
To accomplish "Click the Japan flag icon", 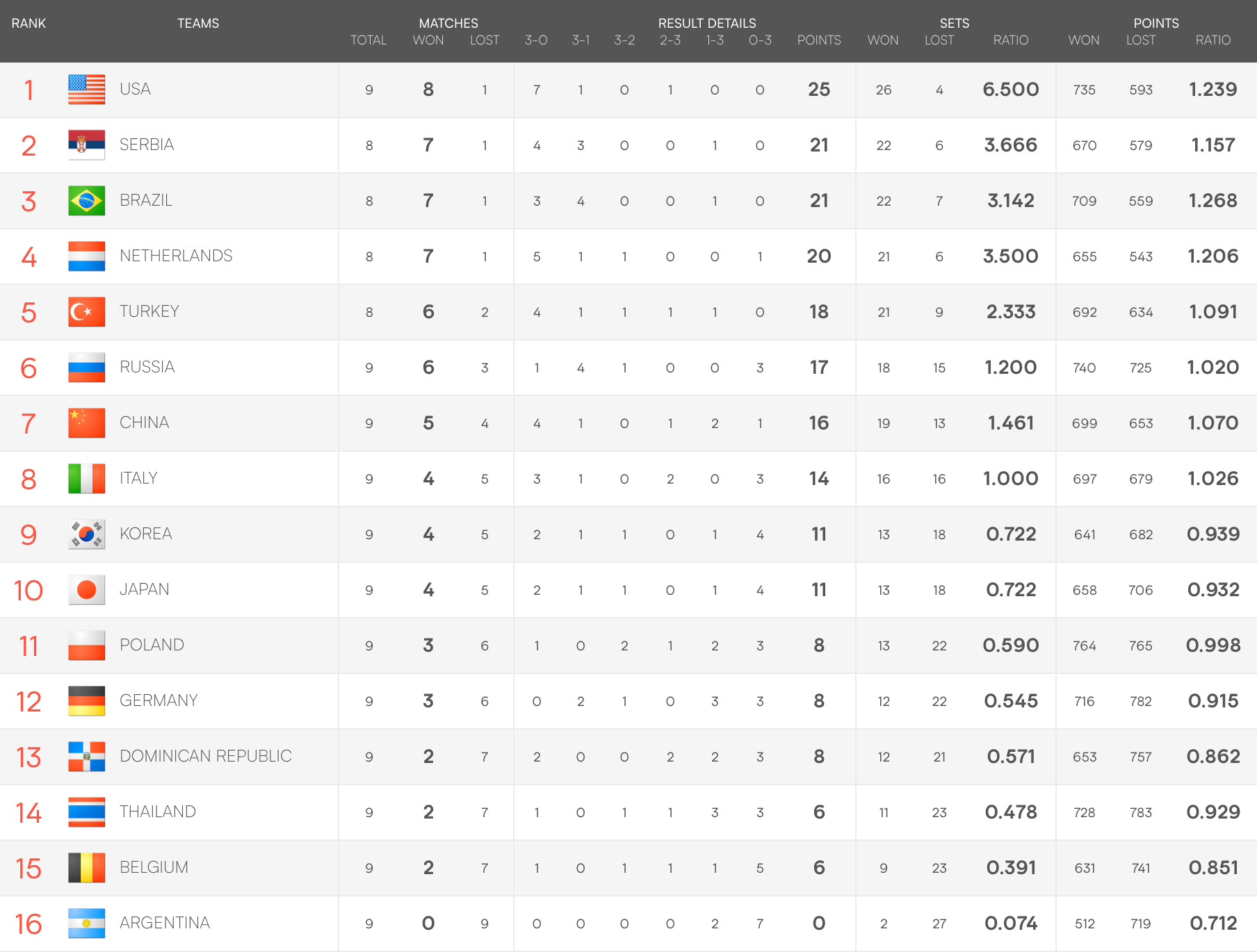I will coord(87,590).
